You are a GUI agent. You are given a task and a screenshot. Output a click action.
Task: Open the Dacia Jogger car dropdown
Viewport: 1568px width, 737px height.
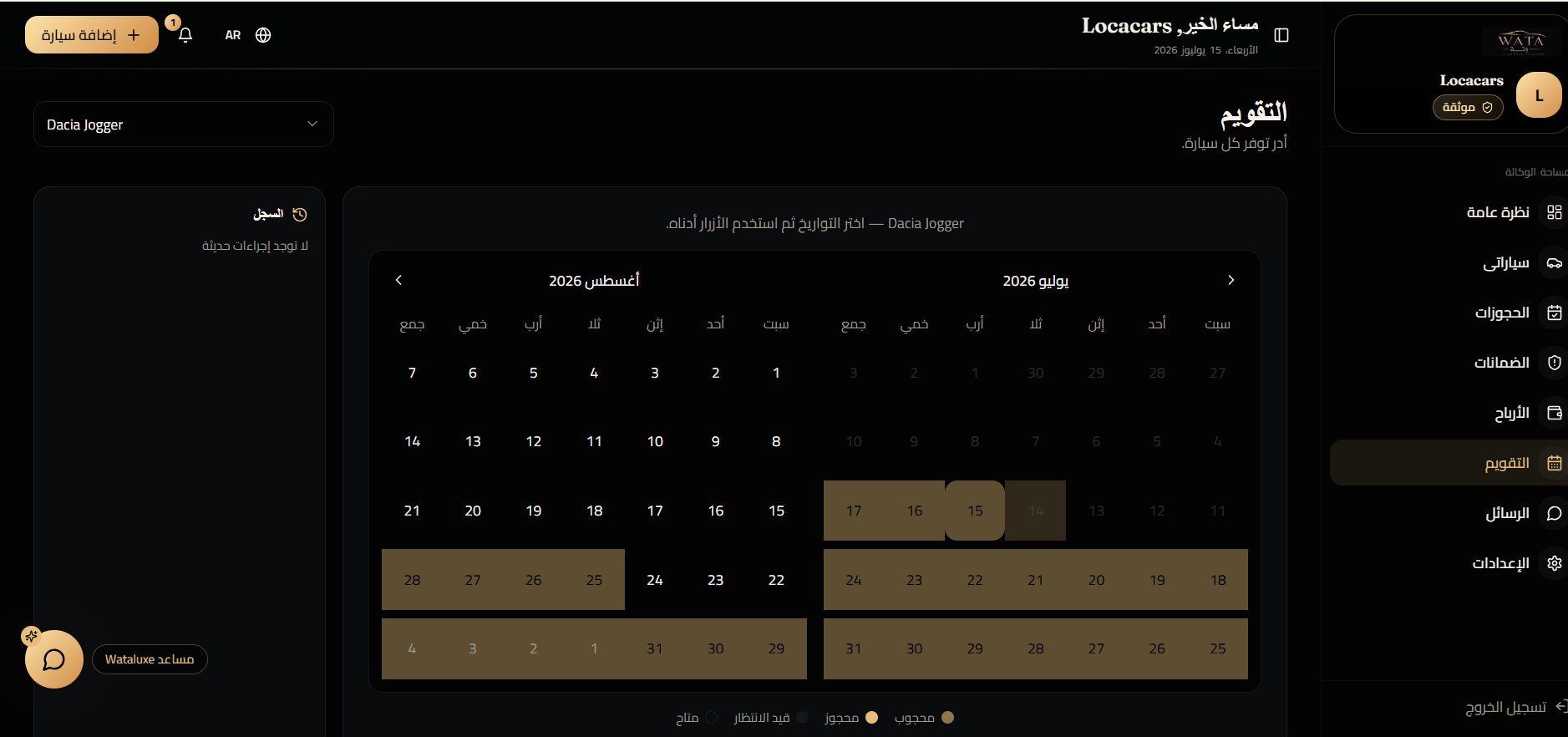tap(184, 125)
